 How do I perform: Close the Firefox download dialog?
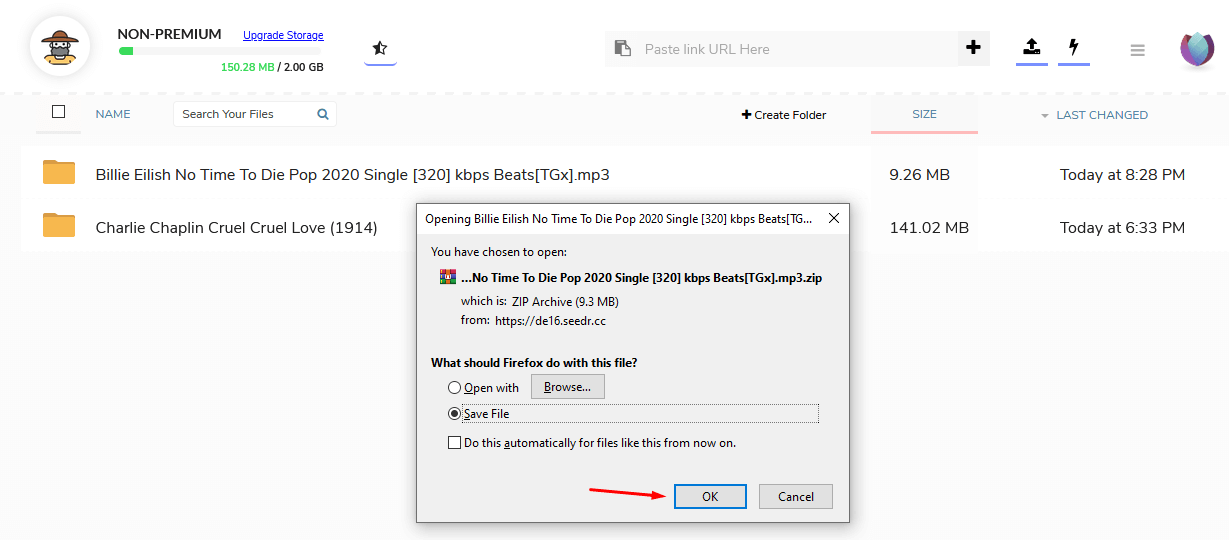pyautogui.click(x=834, y=218)
